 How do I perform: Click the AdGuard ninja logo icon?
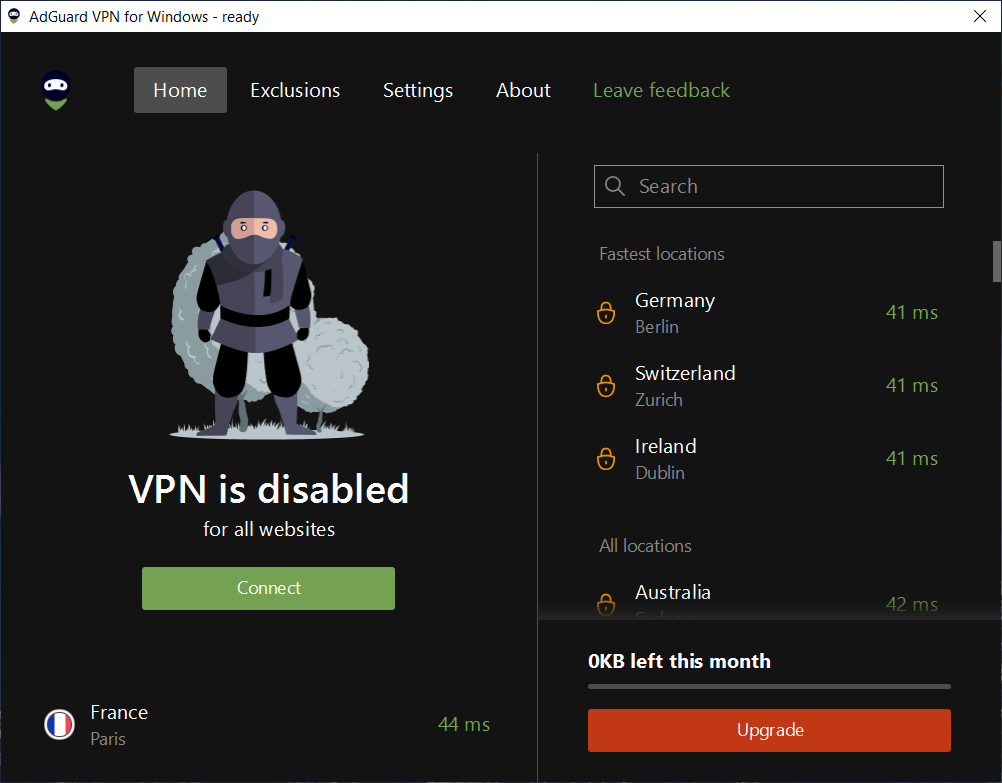tap(56, 91)
